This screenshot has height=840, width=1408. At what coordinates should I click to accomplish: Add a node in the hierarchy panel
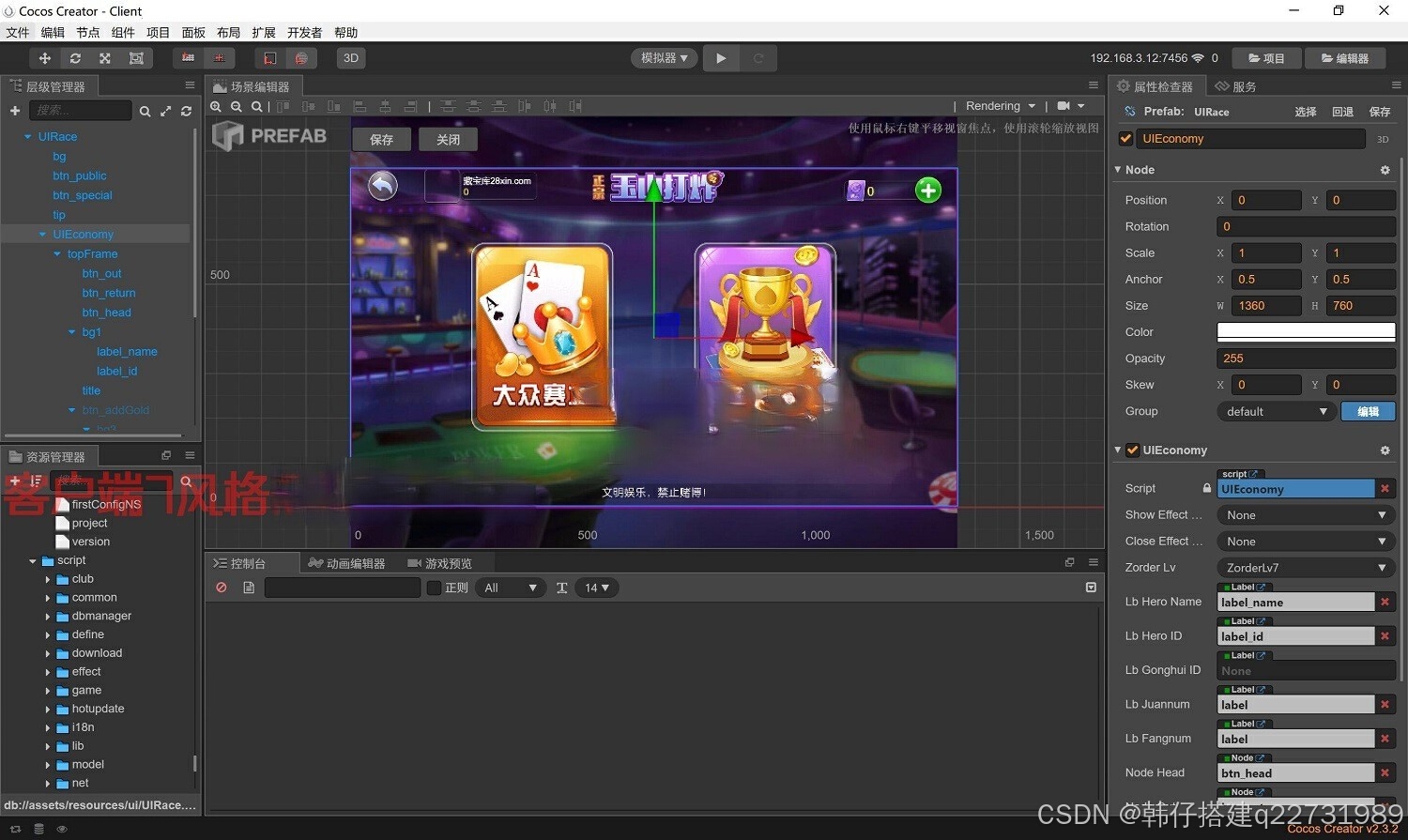[x=15, y=111]
